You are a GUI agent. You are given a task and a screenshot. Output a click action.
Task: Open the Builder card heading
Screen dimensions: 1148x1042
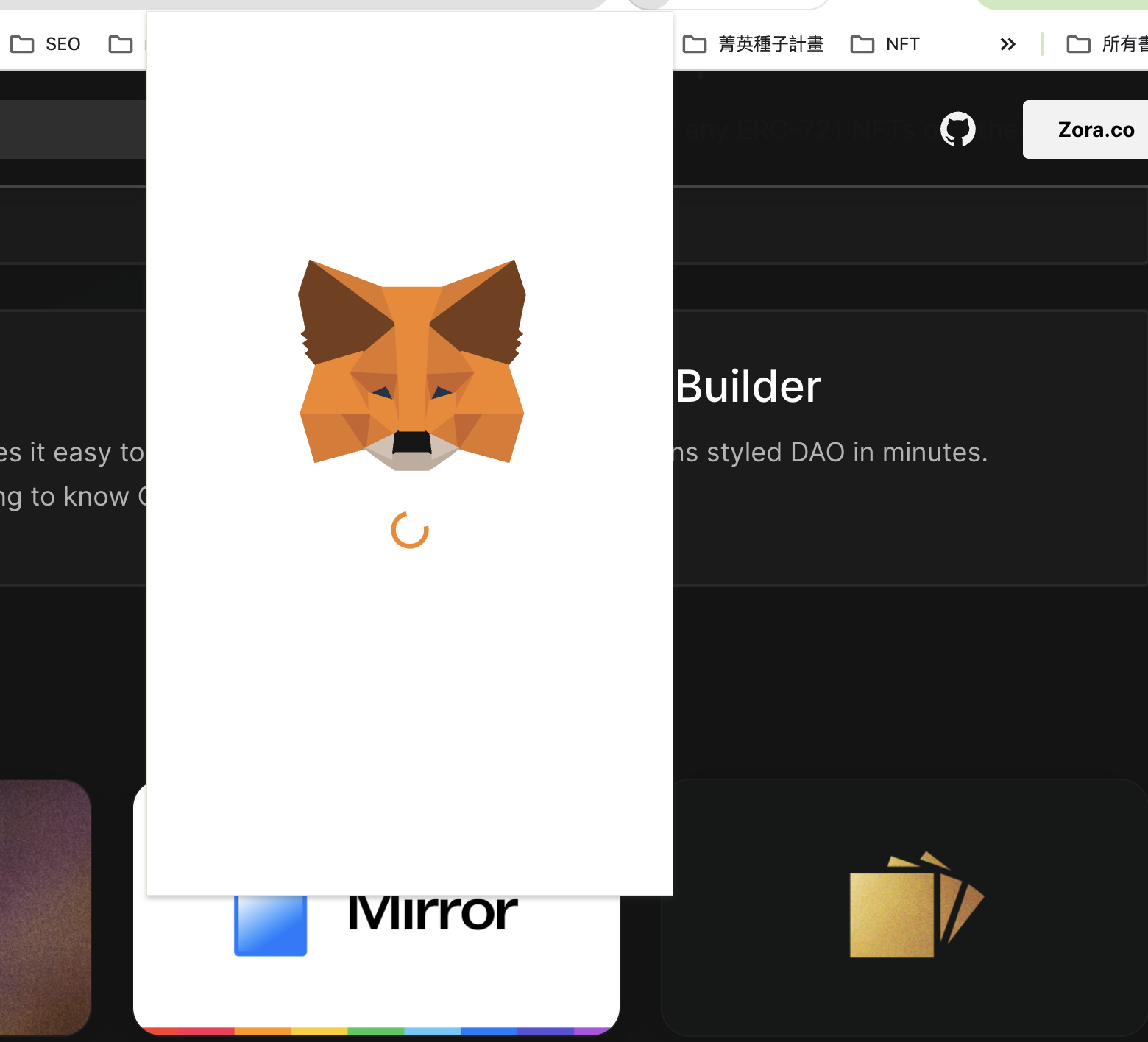(748, 386)
